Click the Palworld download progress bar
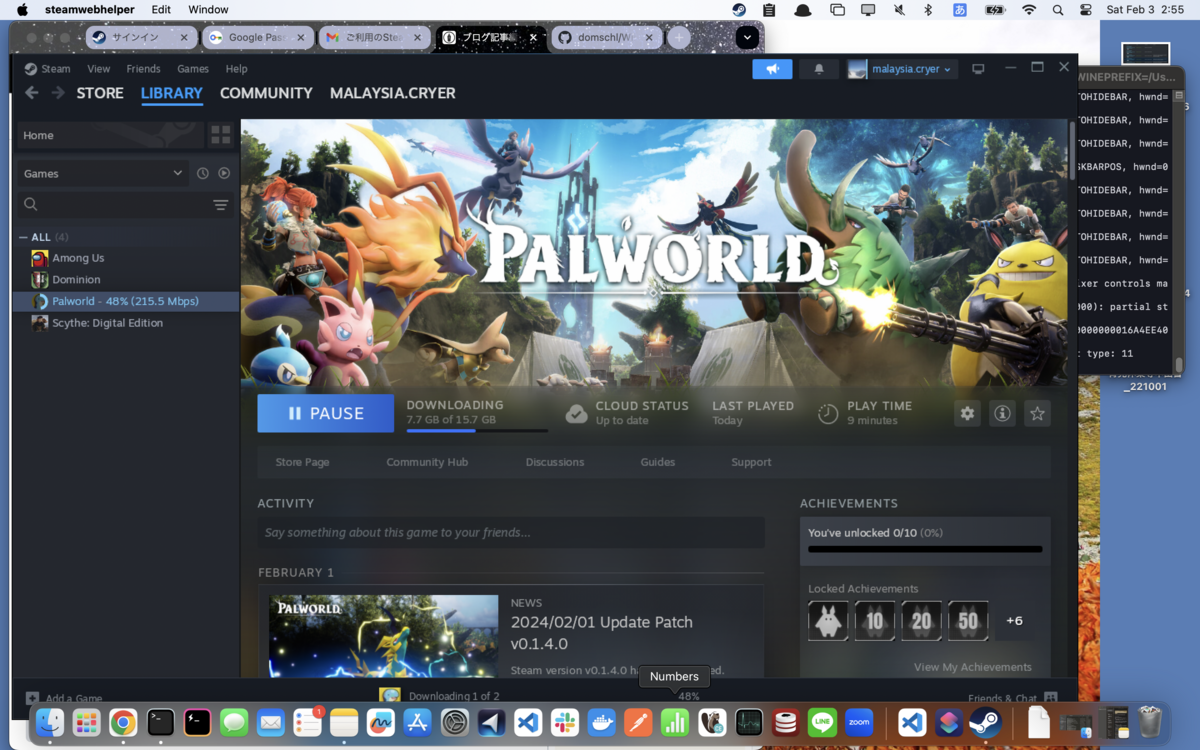Screen dimensions: 1200x750 (x=477, y=430)
